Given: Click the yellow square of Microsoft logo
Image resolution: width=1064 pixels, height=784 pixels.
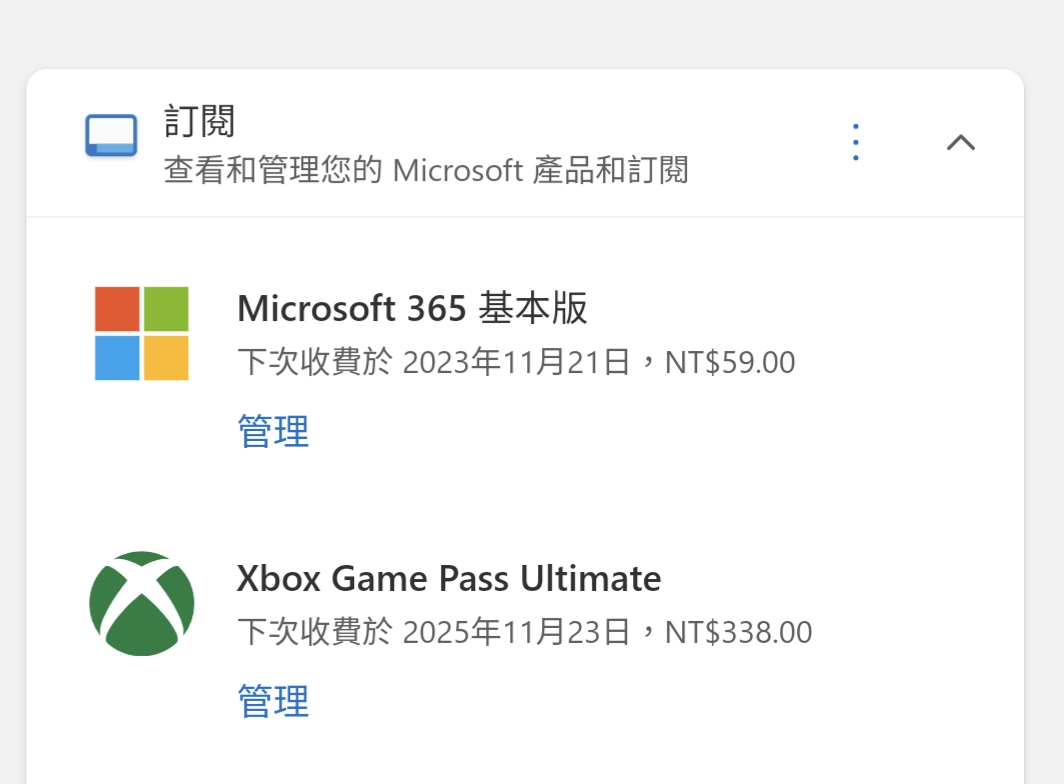Looking at the screenshot, I should tap(166, 357).
